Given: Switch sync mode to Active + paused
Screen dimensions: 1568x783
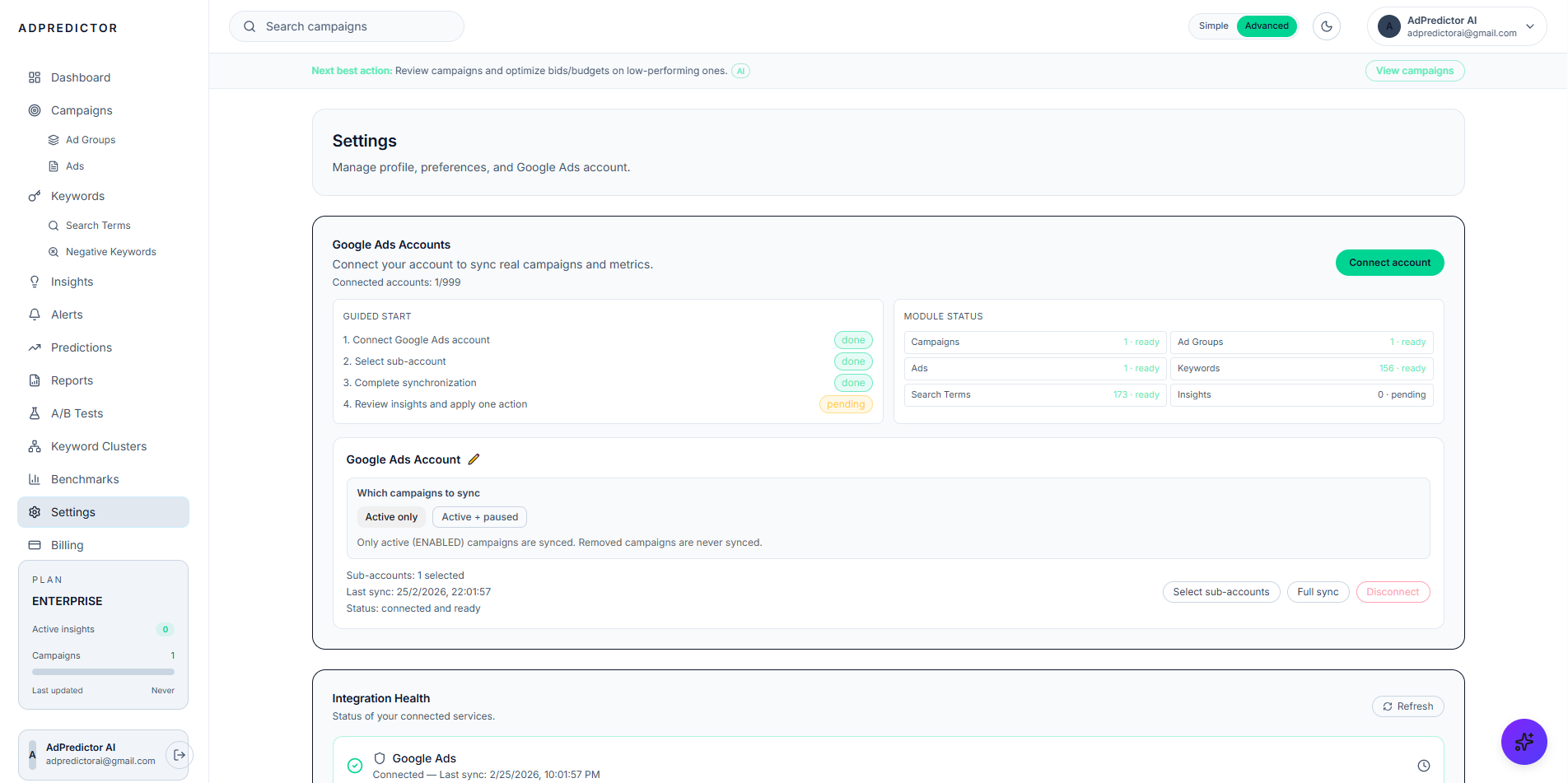Looking at the screenshot, I should pyautogui.click(x=479, y=516).
